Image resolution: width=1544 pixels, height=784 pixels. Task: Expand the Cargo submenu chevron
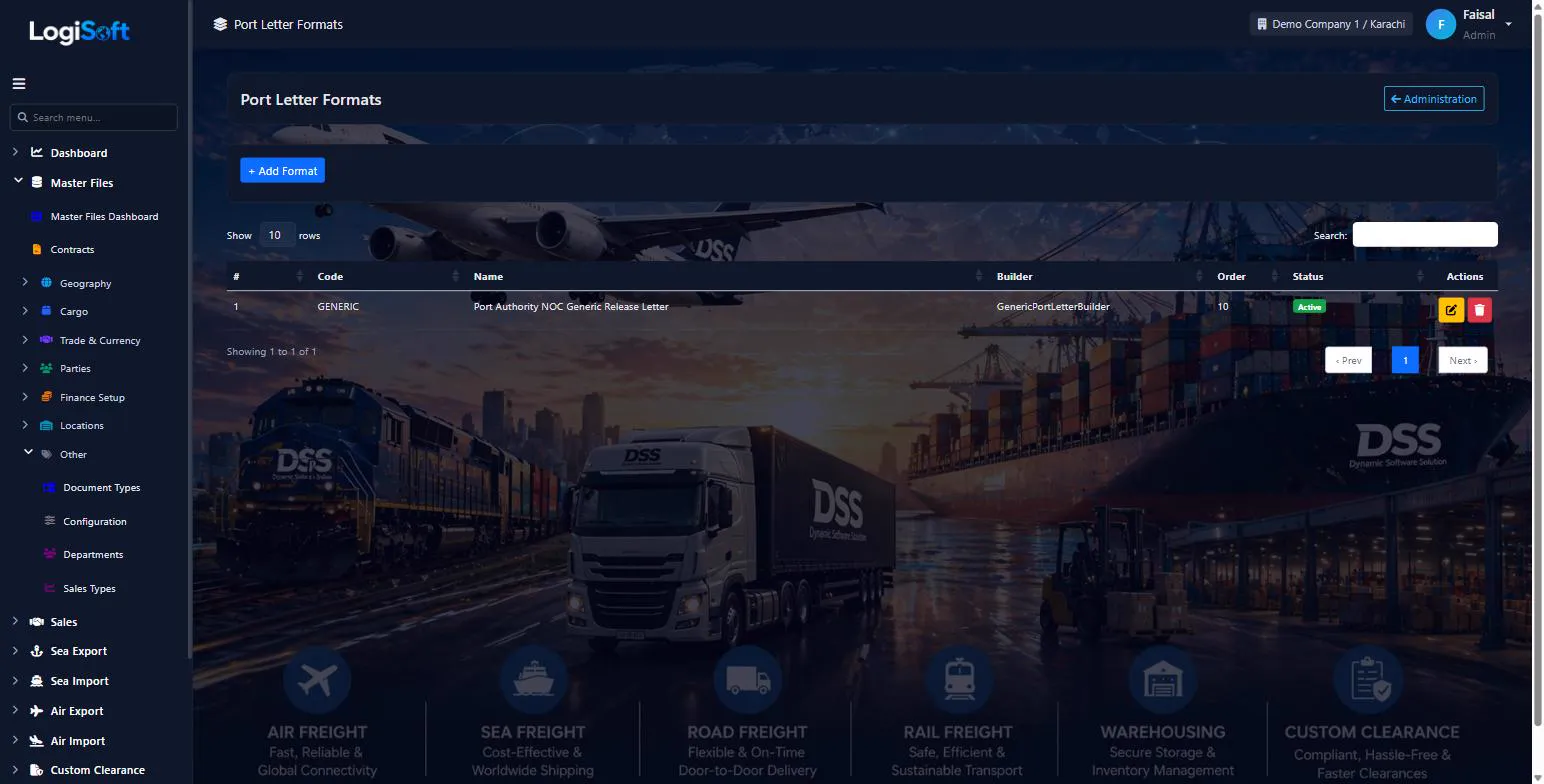coord(25,310)
